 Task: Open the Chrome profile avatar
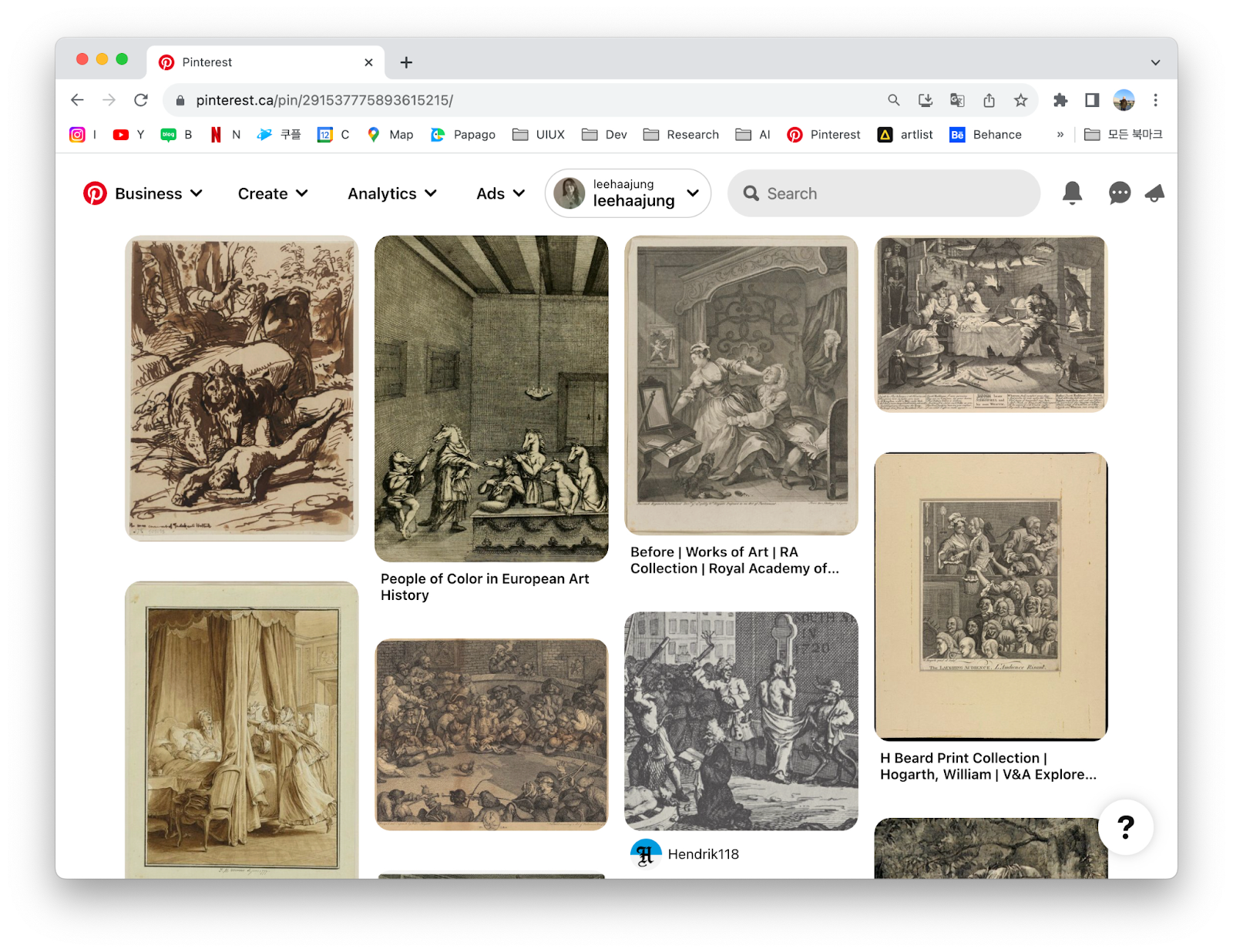[1124, 100]
